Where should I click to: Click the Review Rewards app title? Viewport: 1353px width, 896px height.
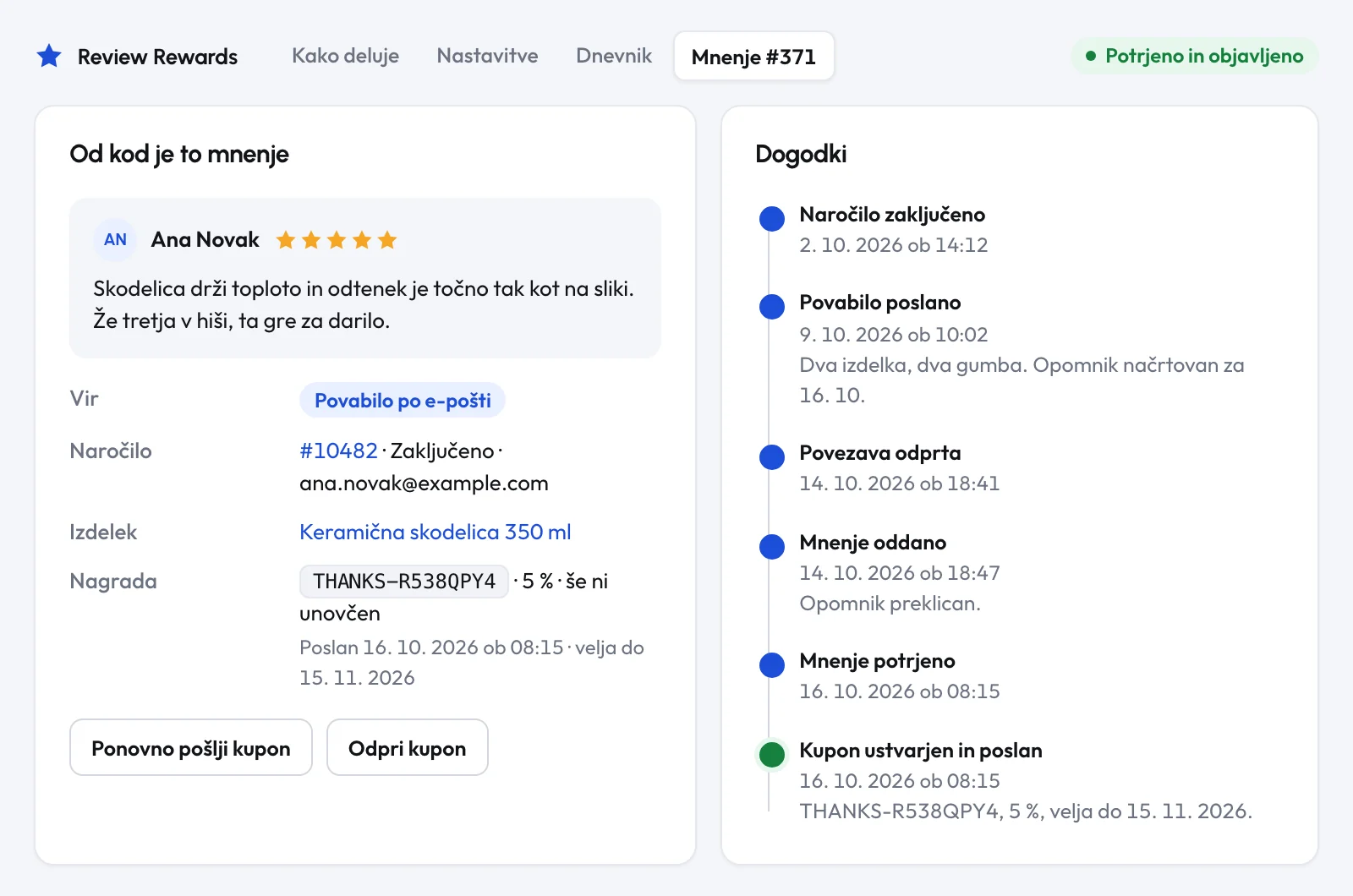pyautogui.click(x=157, y=57)
